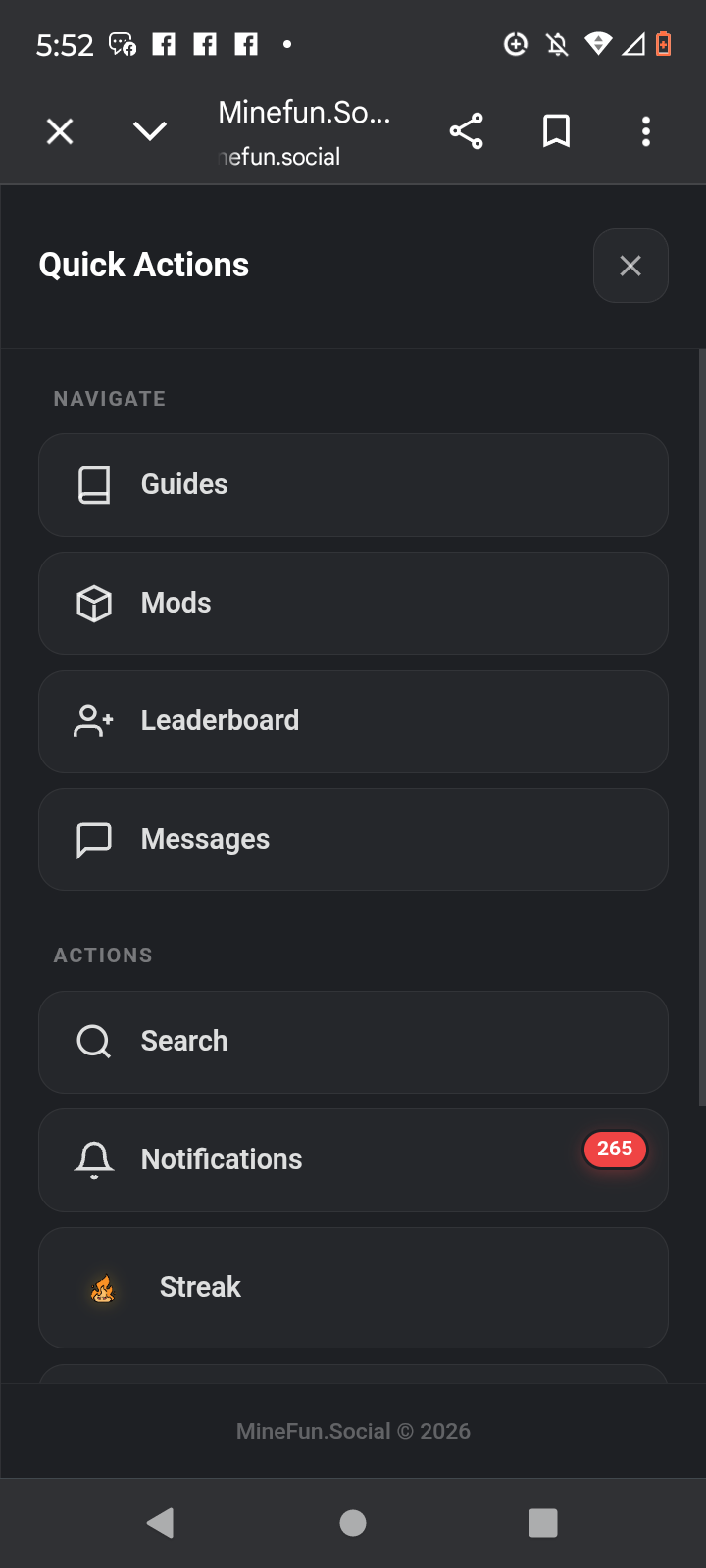Click the Quick Actions panel scrollbar
Image resolution: width=706 pixels, height=1568 pixels.
tap(701, 727)
